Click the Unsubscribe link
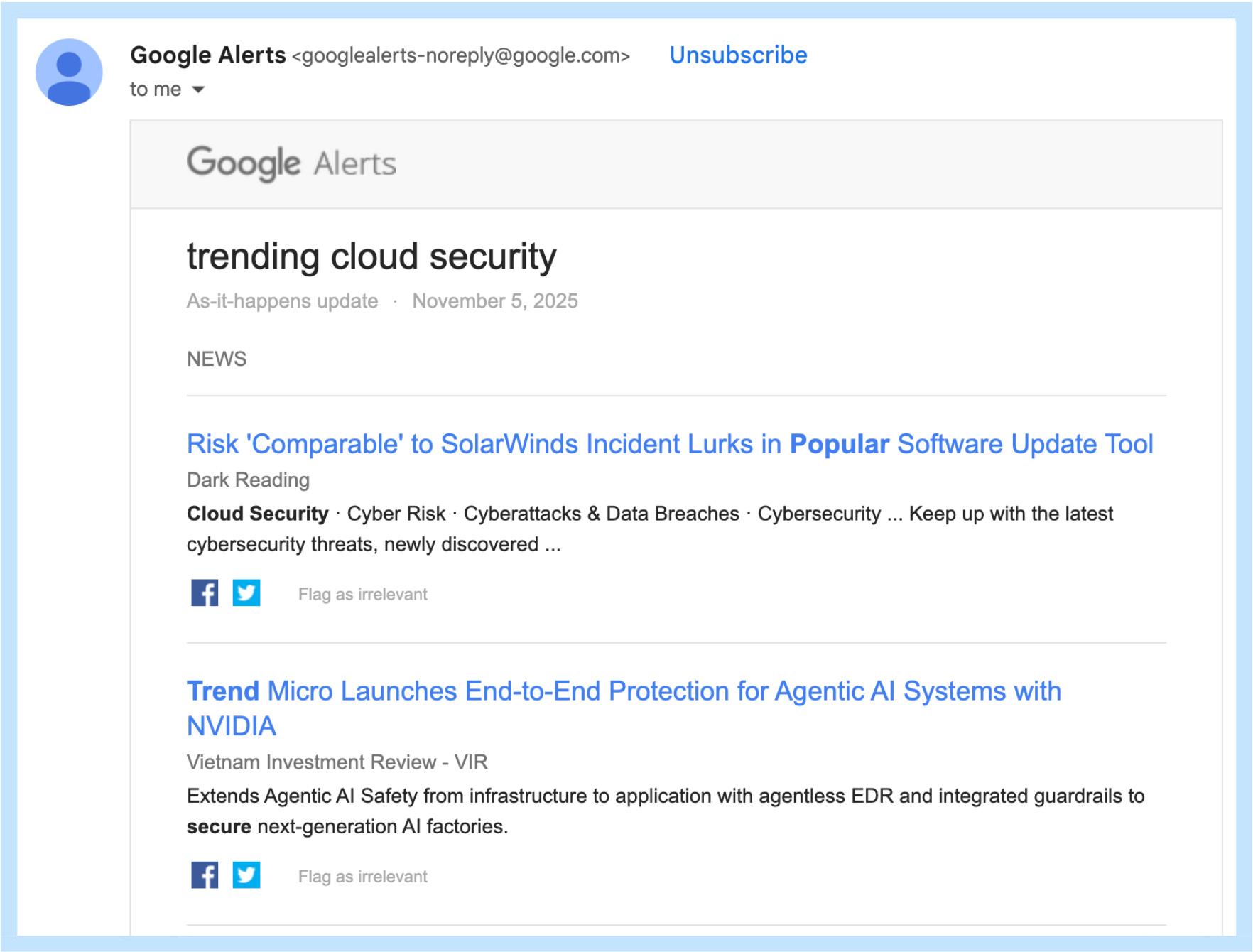The image size is (1253, 952). point(738,55)
